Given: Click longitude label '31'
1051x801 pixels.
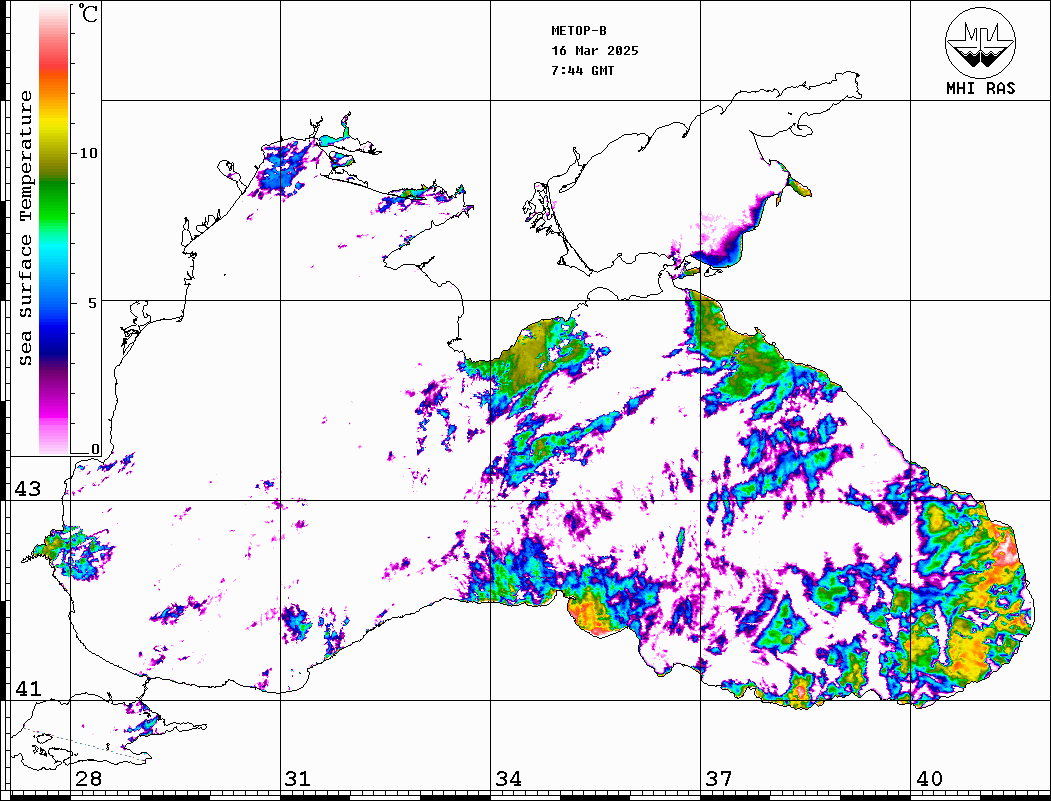Looking at the screenshot, I should click(x=298, y=778).
